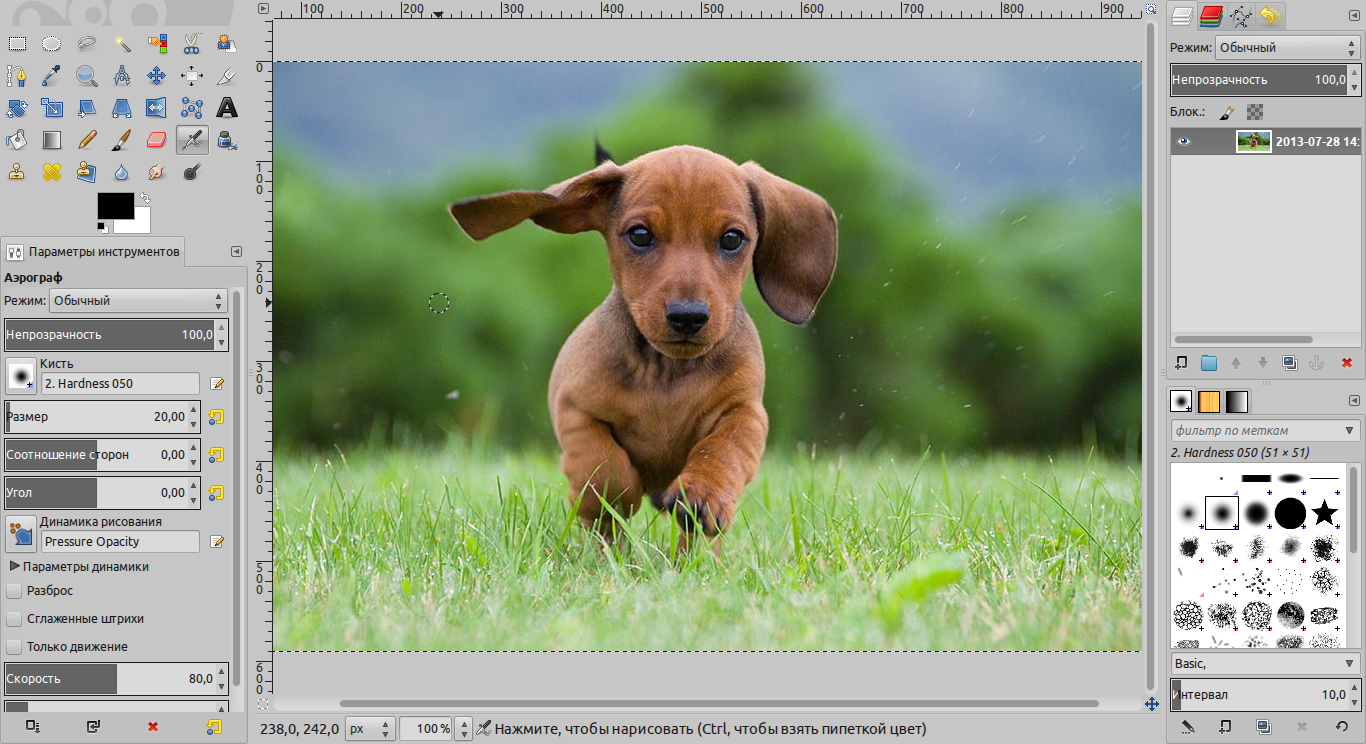Switch to the Layers tab
Image resolution: width=1366 pixels, height=744 pixels.
[1184, 15]
